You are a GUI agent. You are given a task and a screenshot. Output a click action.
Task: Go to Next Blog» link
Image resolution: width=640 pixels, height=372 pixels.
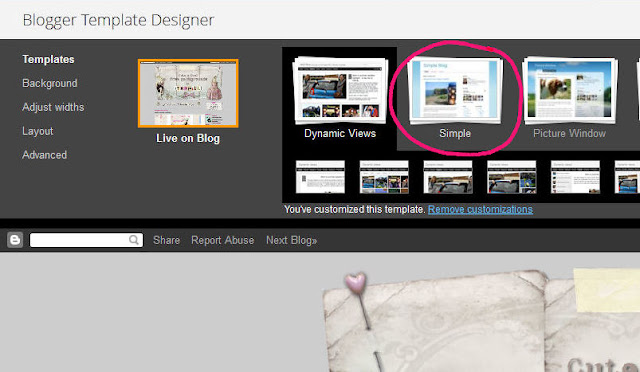[291, 240]
